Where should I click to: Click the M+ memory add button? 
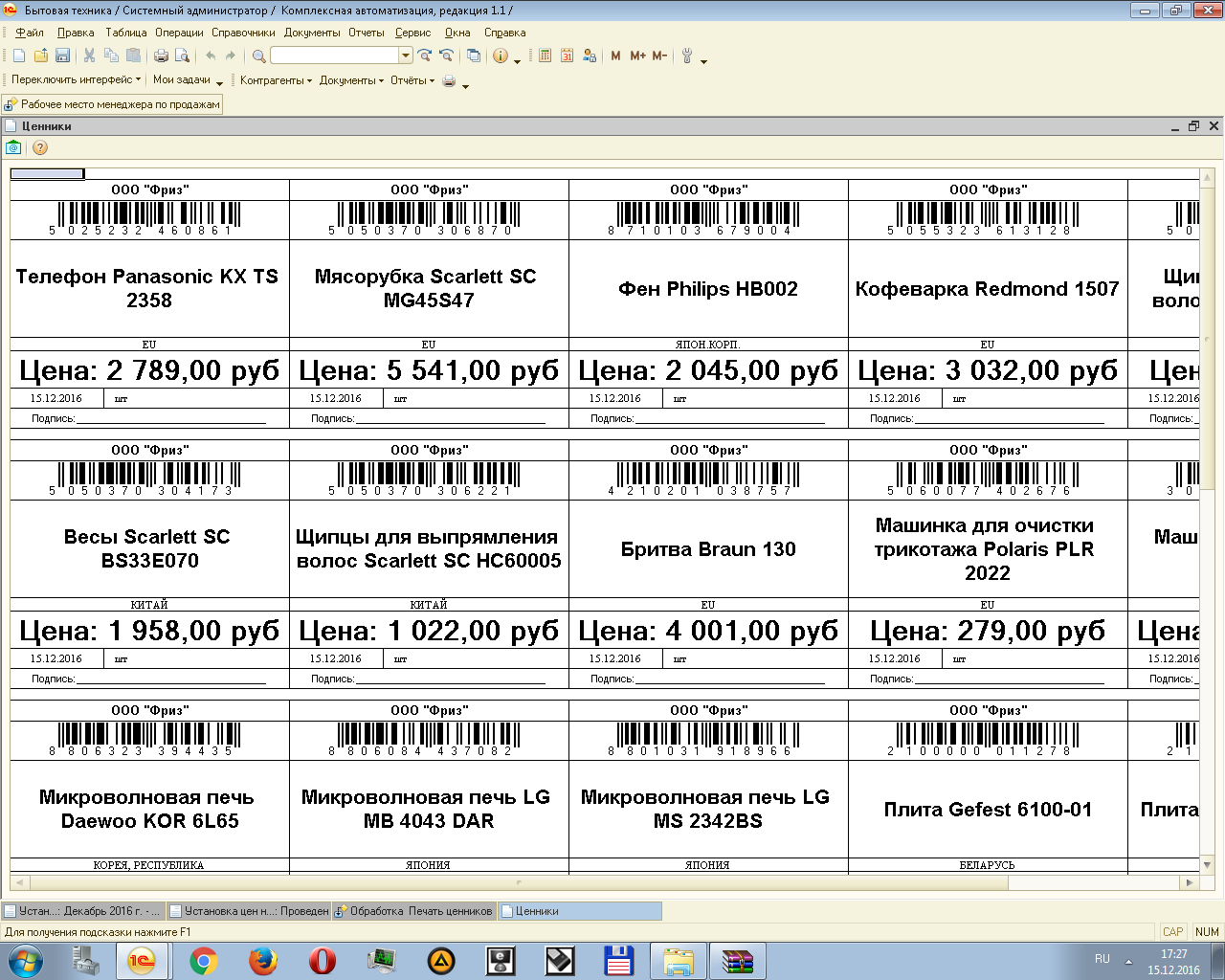637,56
